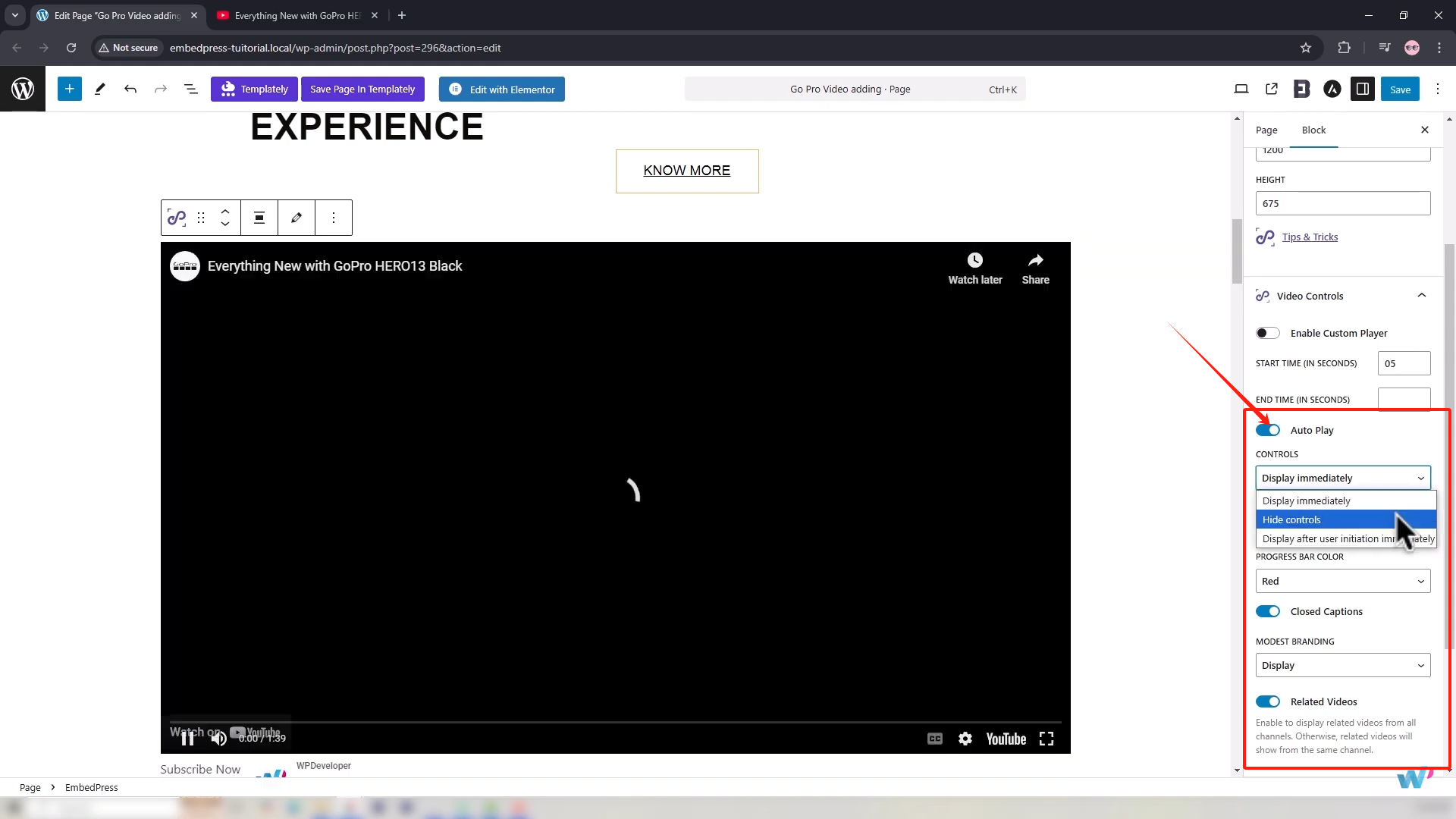
Task: Click the video progress bar
Action: coord(614,722)
